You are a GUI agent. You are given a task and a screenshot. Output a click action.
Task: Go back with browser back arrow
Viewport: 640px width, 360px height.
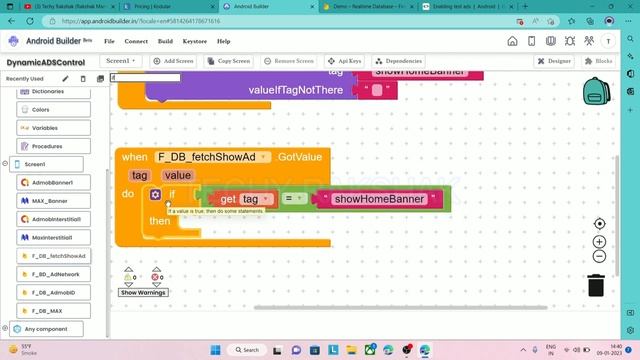(x=11, y=21)
